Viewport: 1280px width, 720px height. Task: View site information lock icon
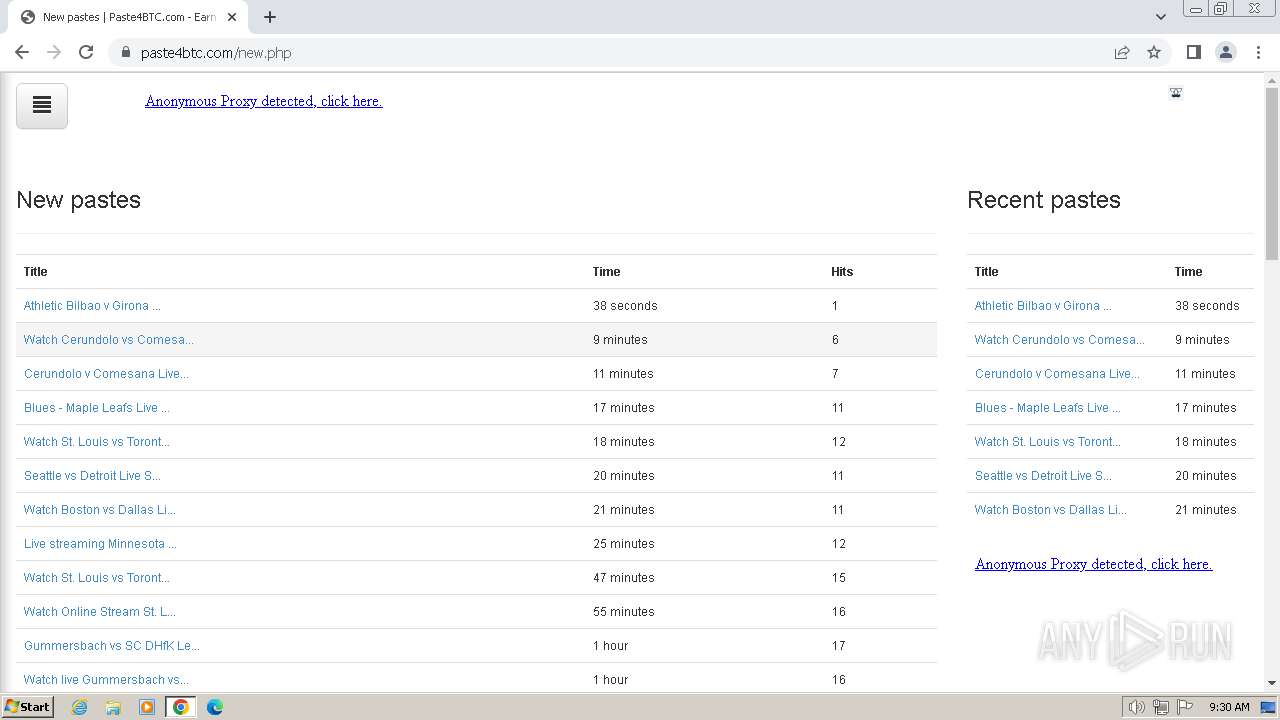pos(125,52)
